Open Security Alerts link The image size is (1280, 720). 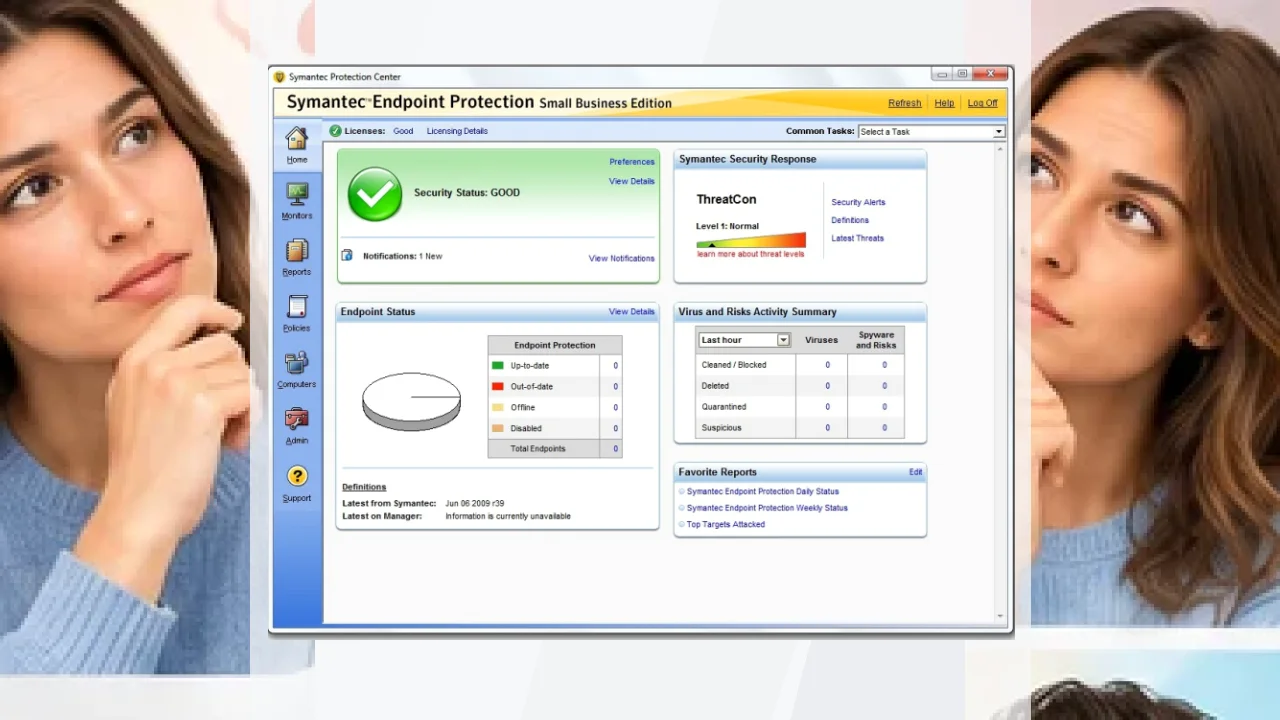pos(858,202)
